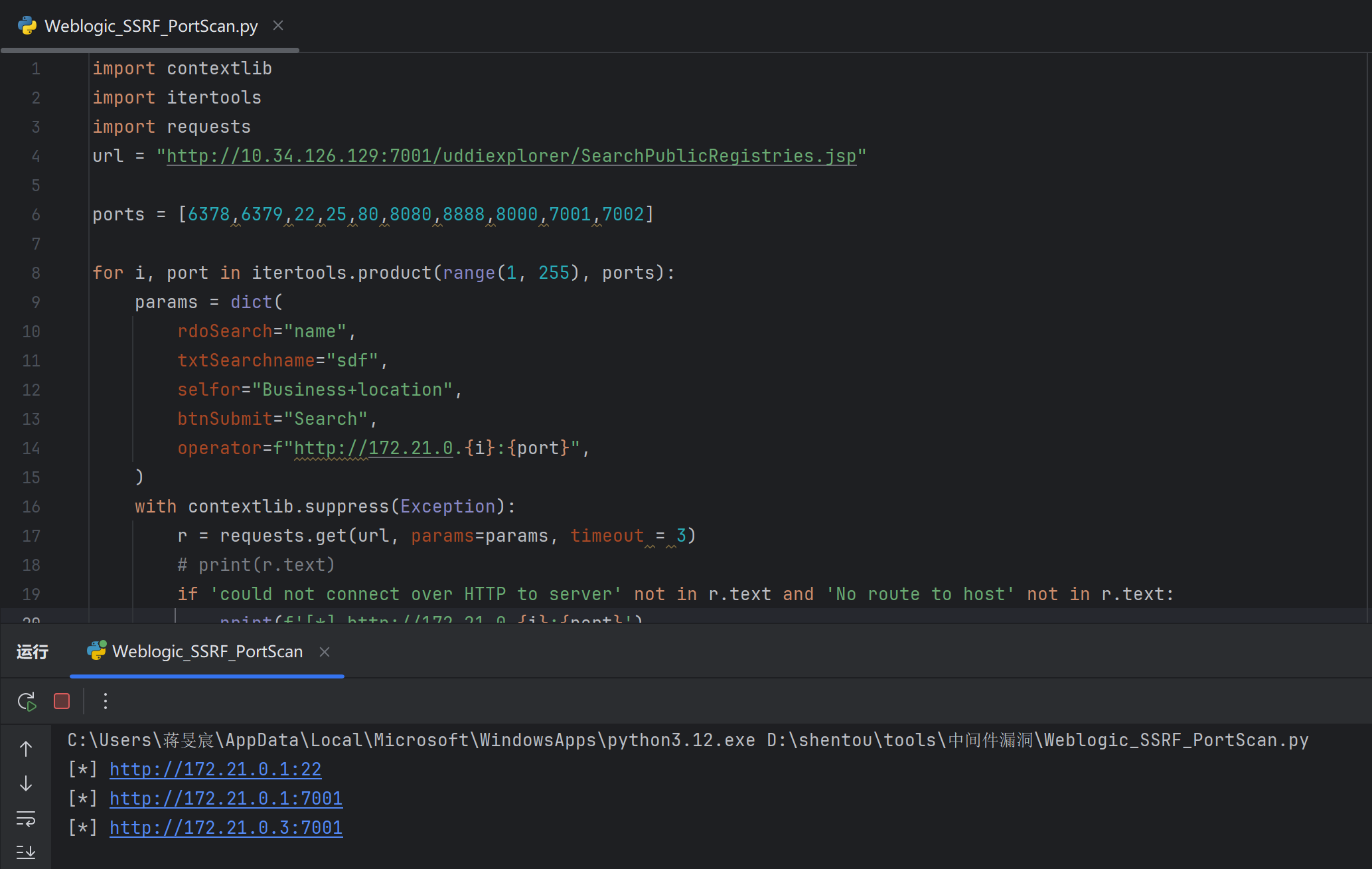Close the Weblogic_SSRF_PortScan run tab
Viewport: 1372px width, 869px height.
(325, 652)
